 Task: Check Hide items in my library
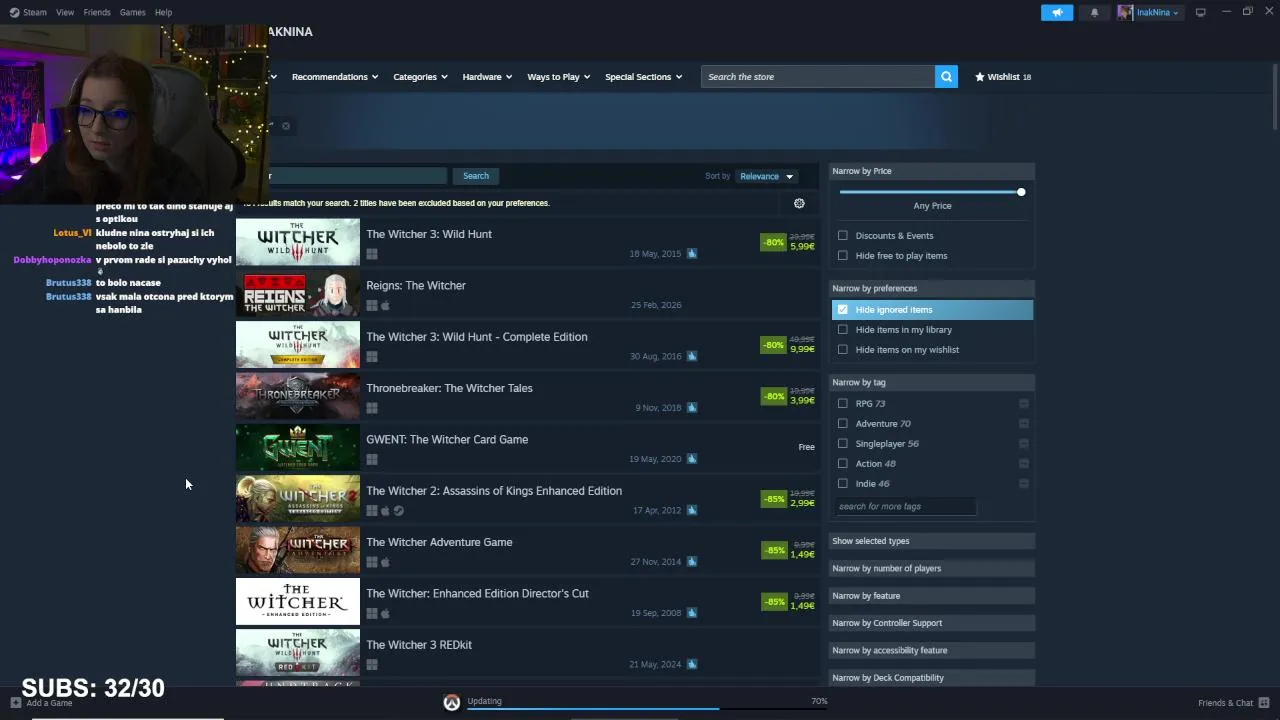842,329
